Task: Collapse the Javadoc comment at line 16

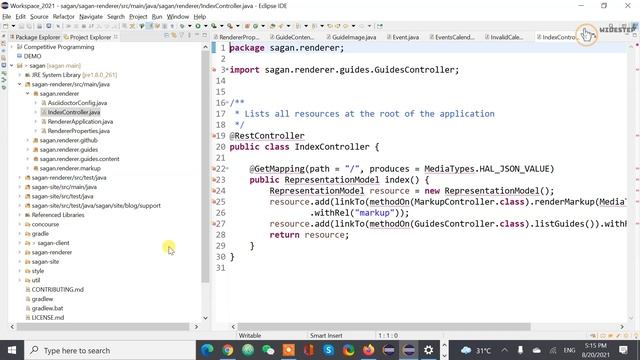Action: [x=227, y=103]
